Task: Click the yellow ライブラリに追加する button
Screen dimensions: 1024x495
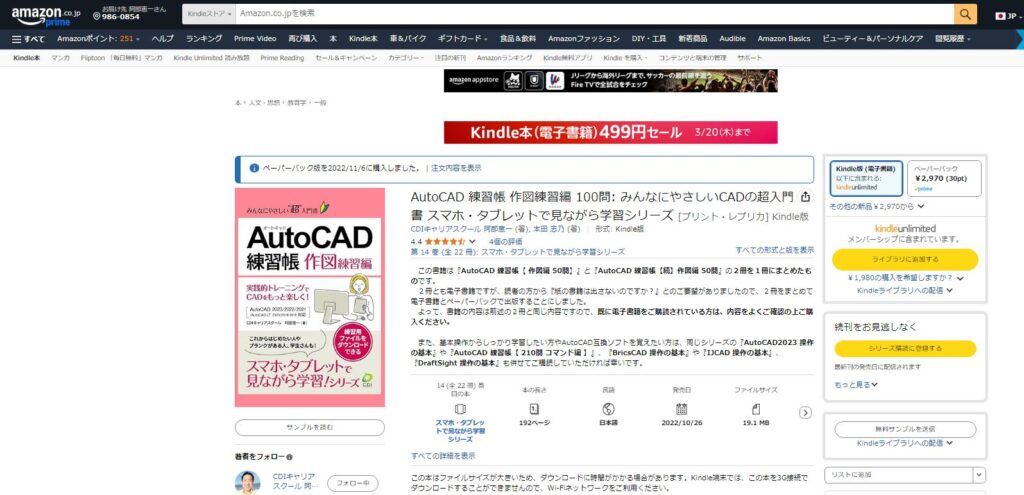Action: pyautogui.click(x=905, y=258)
